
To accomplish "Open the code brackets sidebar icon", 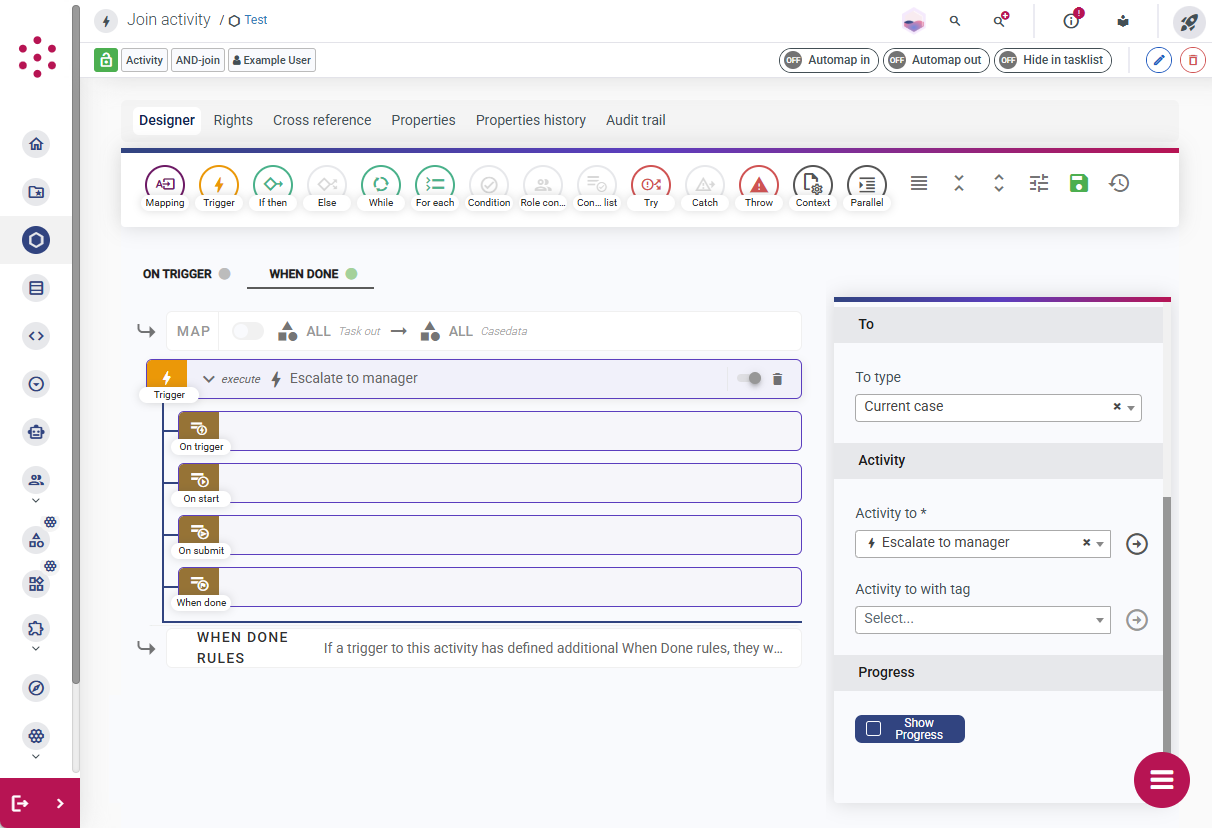I will point(36,336).
